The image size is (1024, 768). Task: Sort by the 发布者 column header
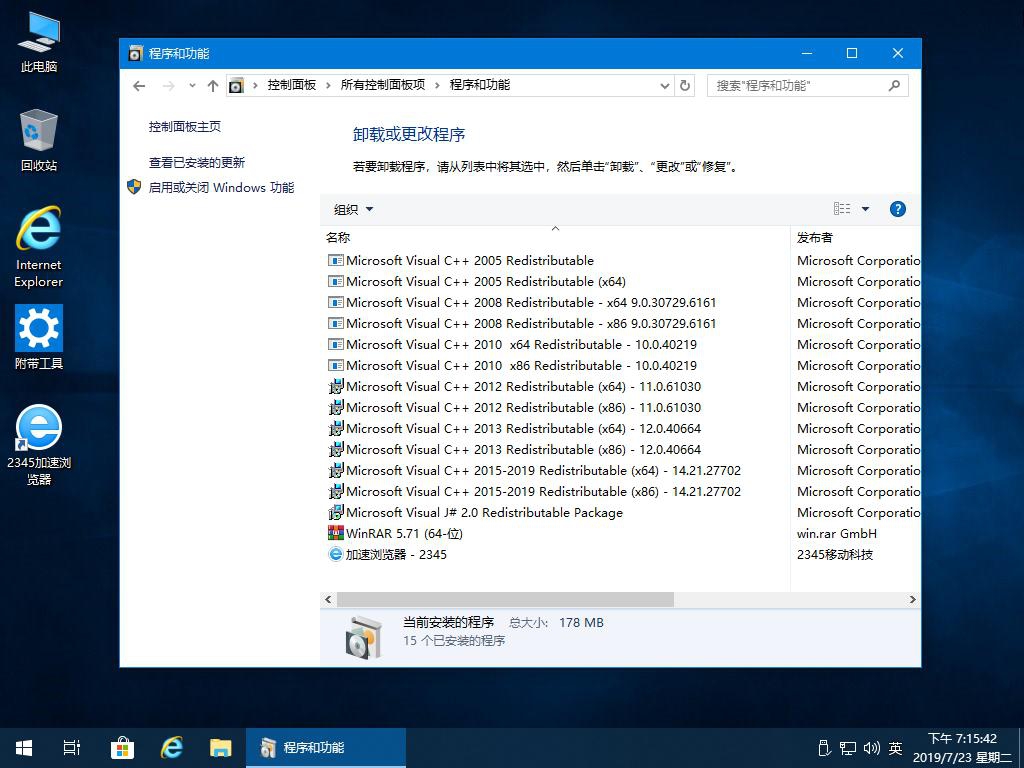point(855,238)
